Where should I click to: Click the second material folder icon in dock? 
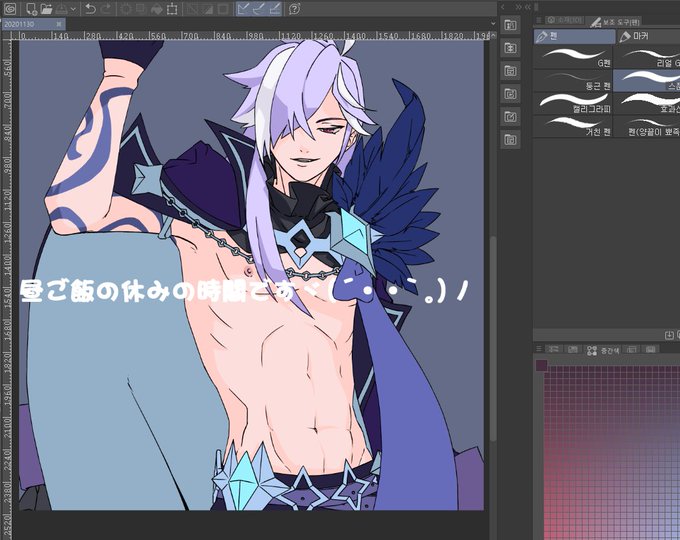pyautogui.click(x=510, y=48)
